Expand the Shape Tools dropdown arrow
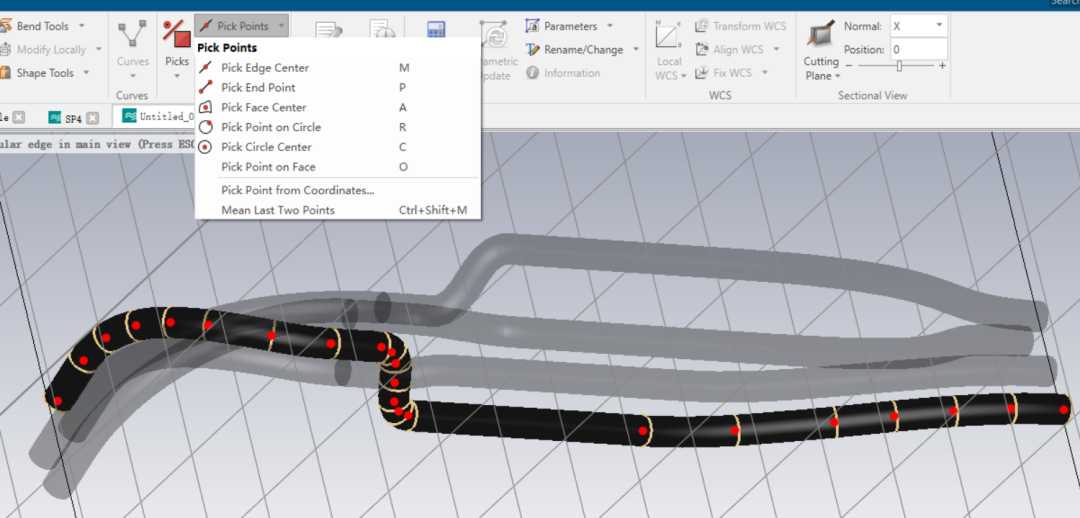The image size is (1080, 518). pos(86,72)
